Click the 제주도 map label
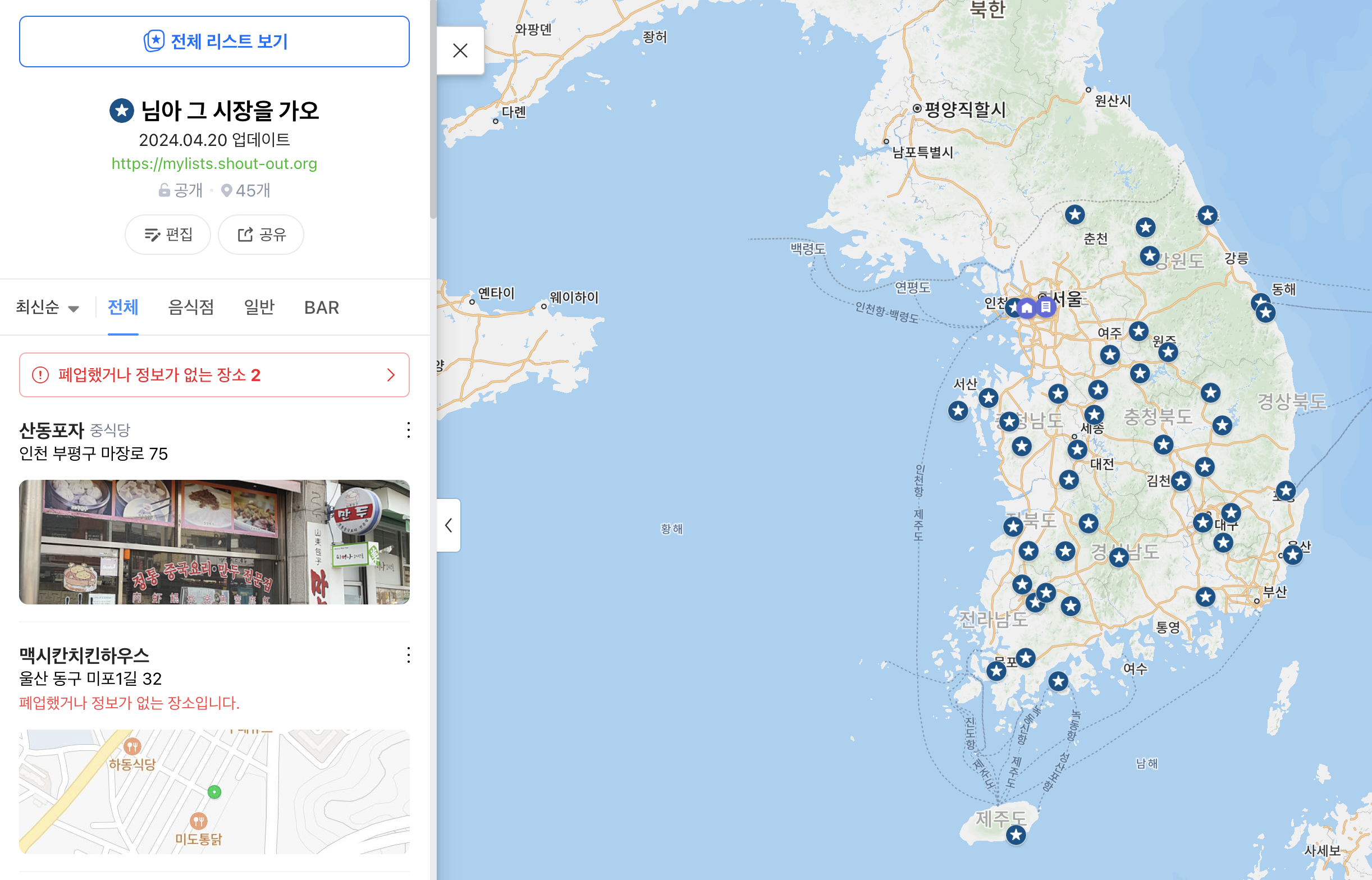 [1000, 818]
